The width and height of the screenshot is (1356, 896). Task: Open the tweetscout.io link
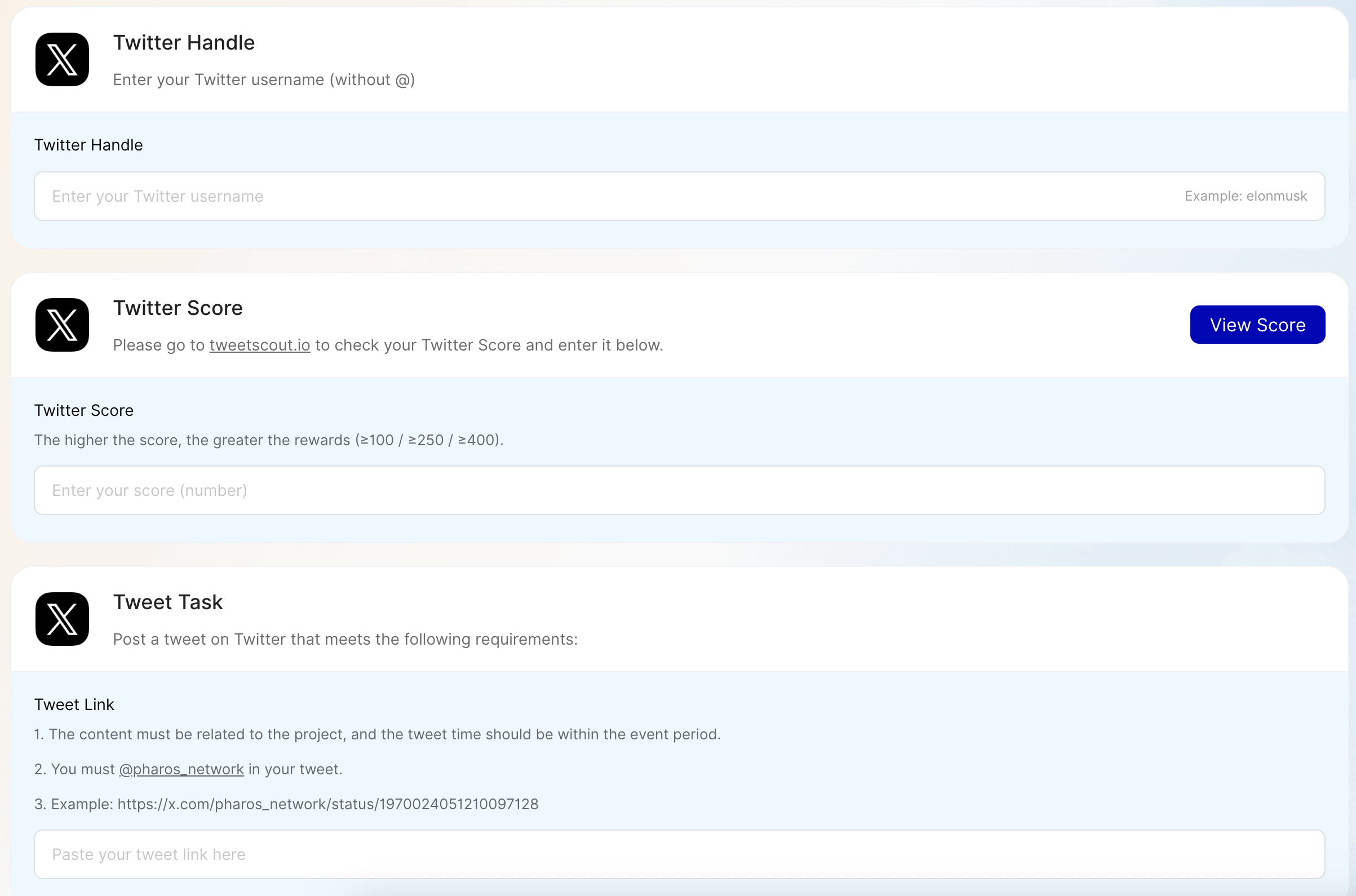click(x=259, y=345)
